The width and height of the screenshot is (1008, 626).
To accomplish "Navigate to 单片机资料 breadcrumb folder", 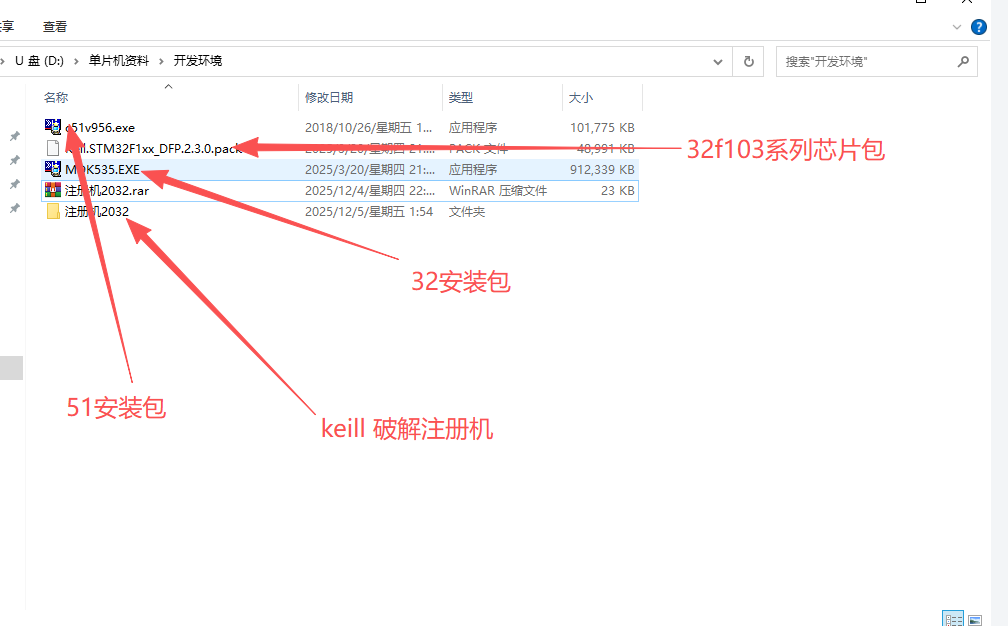I will [x=118, y=61].
